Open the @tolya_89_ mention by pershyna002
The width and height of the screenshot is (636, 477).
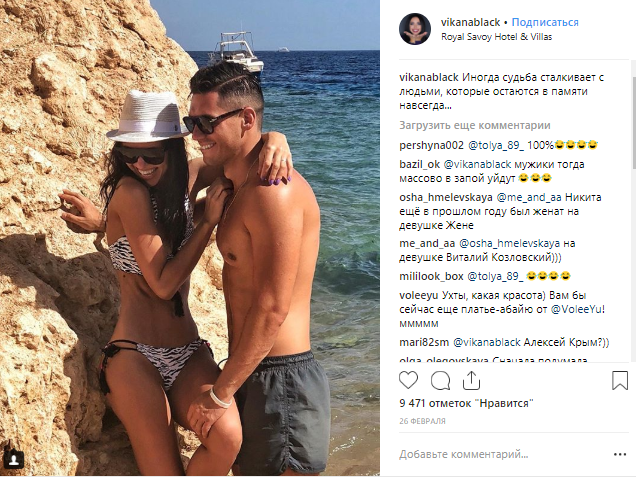pyautogui.click(x=496, y=145)
